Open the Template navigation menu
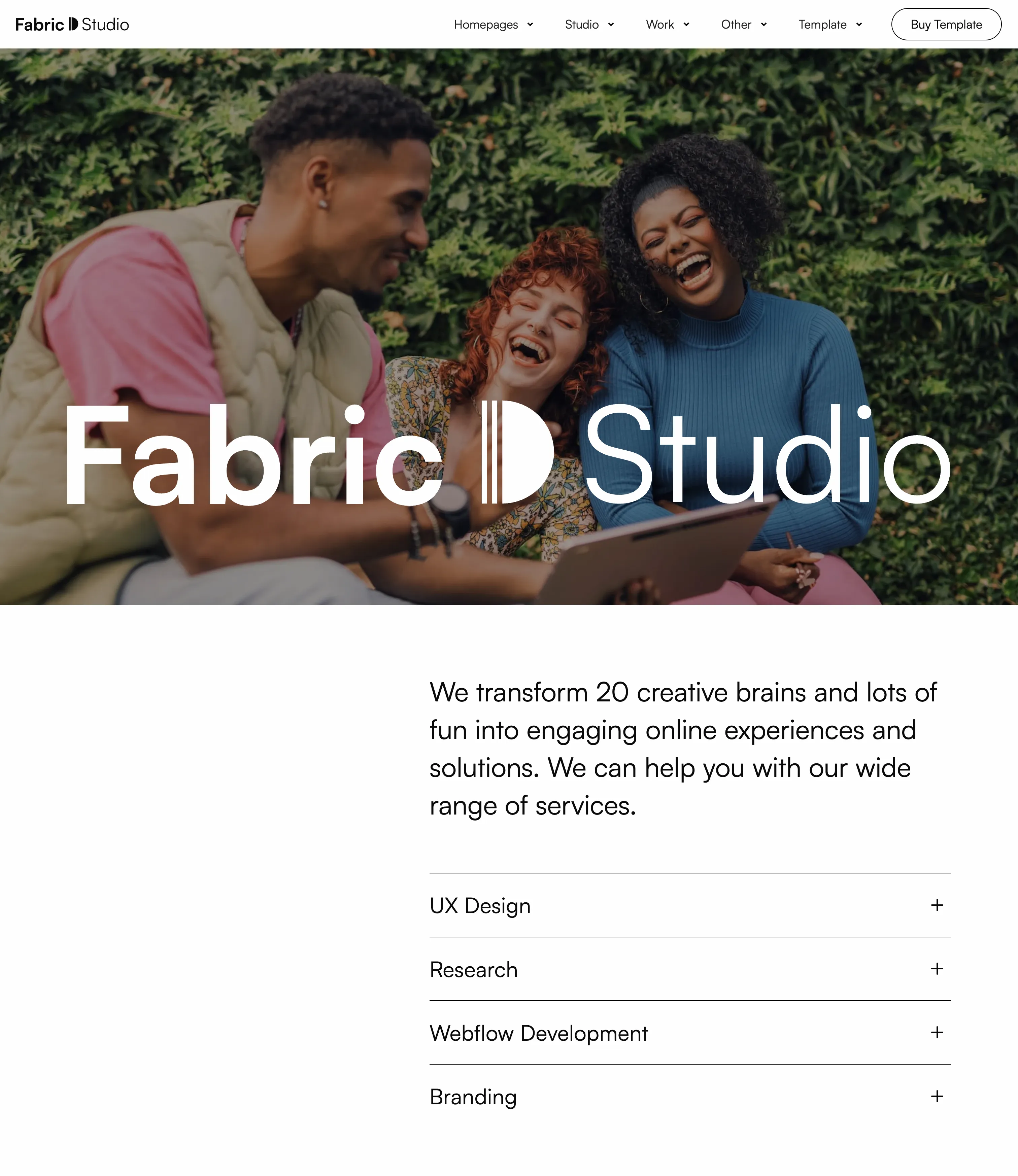 click(x=830, y=25)
